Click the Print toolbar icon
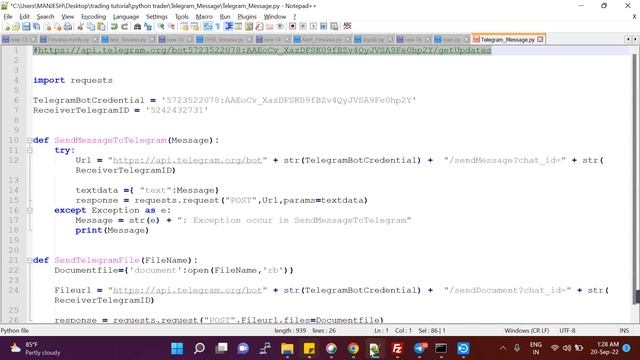Screen dimensions: 640x360 point(68,27)
